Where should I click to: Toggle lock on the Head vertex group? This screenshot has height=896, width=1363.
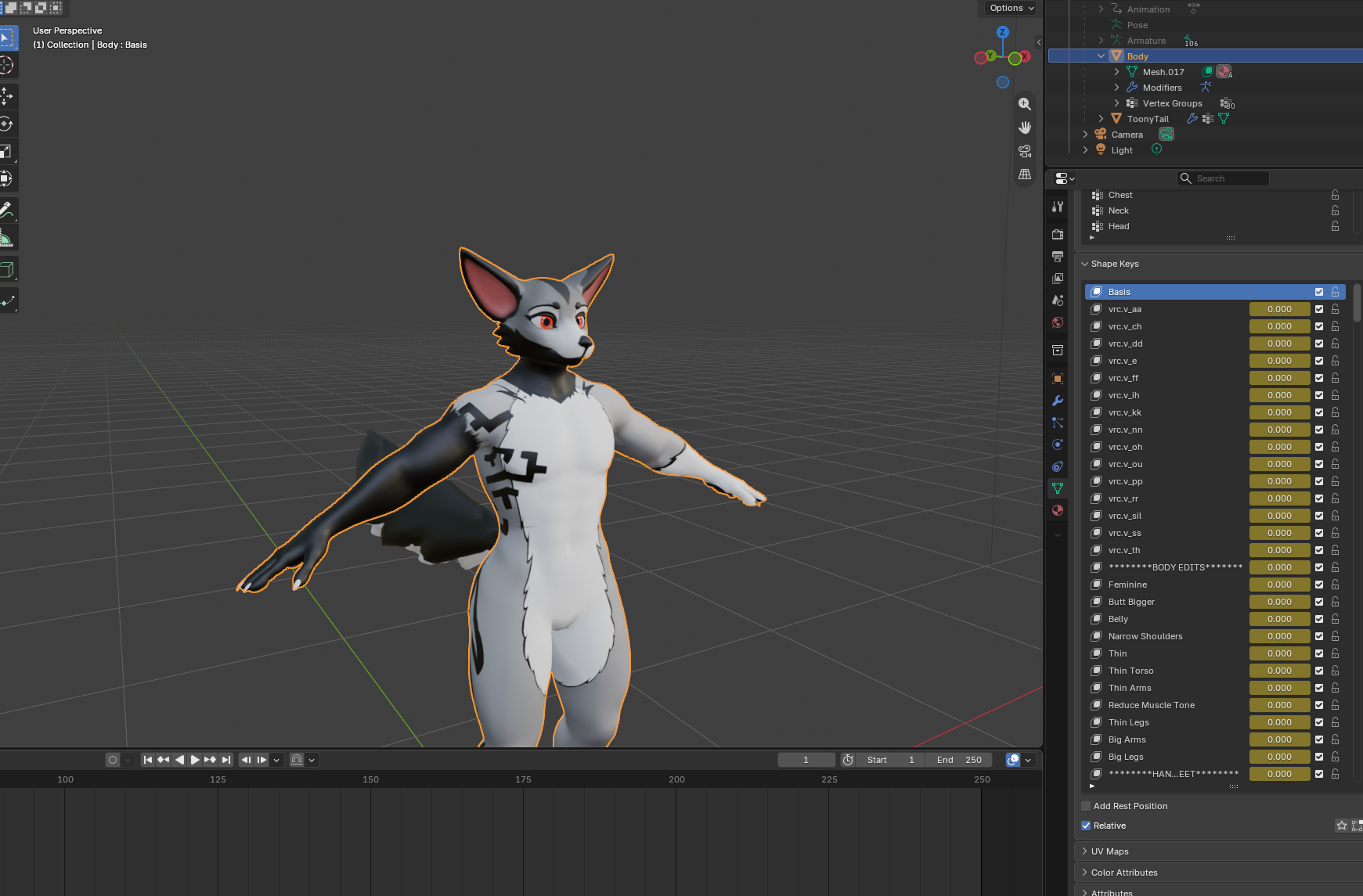coord(1335,226)
